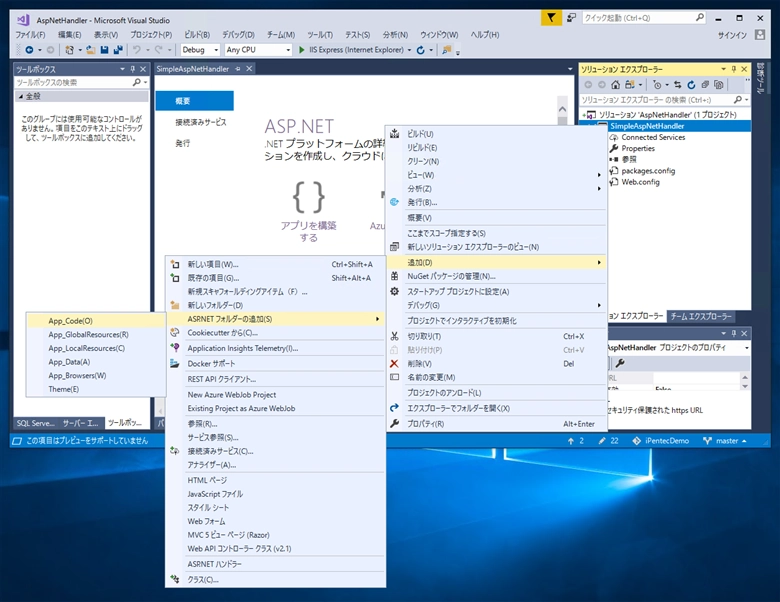
Task: Select プロパティ(R) in context menu
Action: 496,424
